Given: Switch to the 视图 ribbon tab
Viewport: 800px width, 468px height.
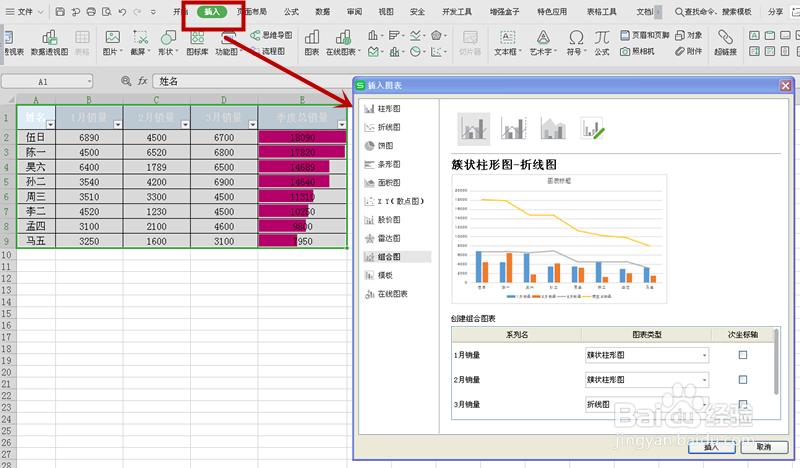Looking at the screenshot, I should tap(386, 11).
